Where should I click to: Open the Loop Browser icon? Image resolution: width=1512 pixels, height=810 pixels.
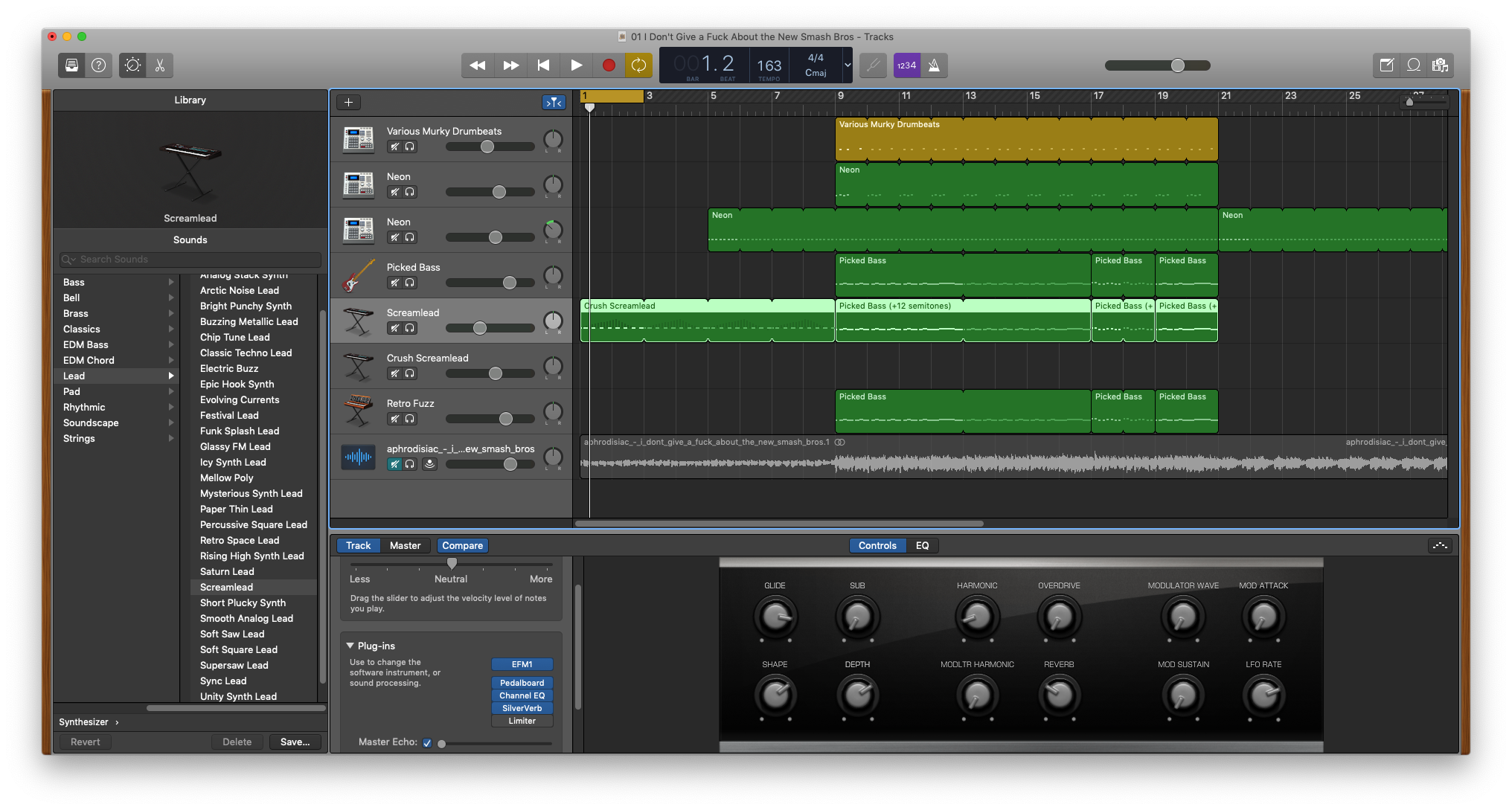tap(1413, 65)
